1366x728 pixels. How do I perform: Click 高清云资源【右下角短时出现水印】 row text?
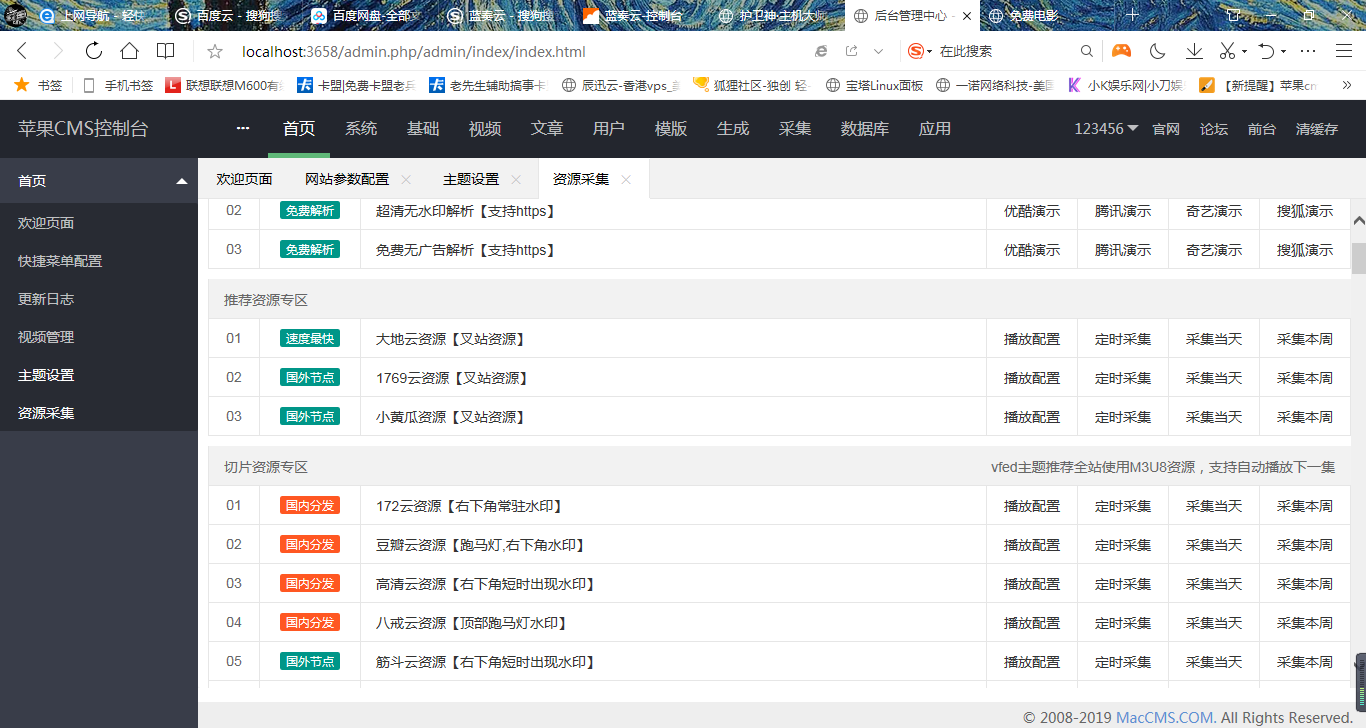[x=486, y=584]
